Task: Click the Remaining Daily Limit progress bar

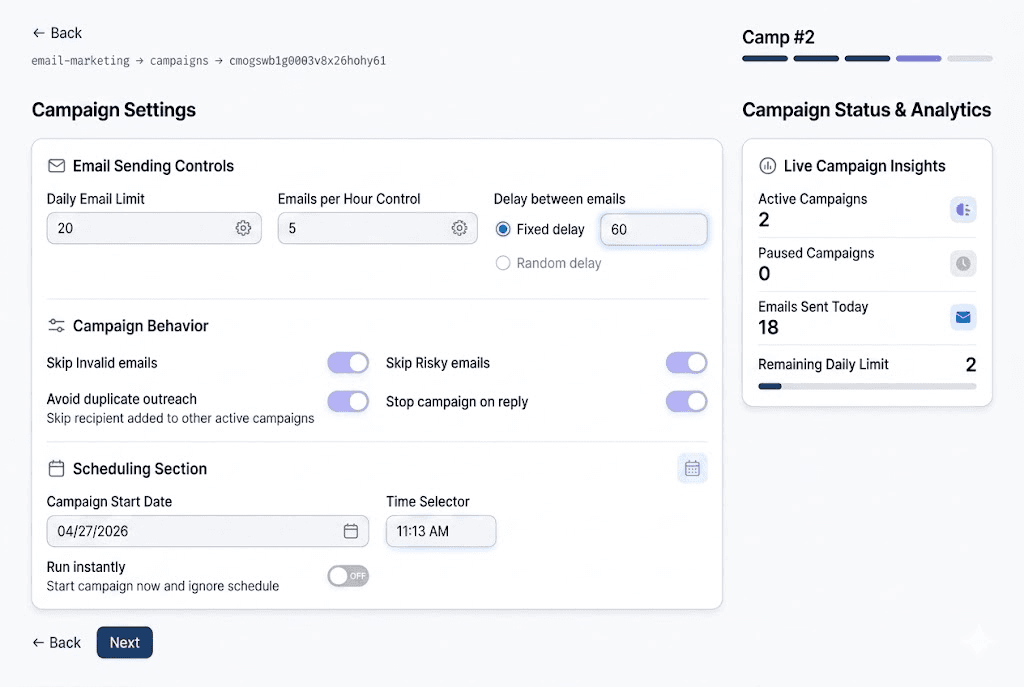Action: coord(867,387)
